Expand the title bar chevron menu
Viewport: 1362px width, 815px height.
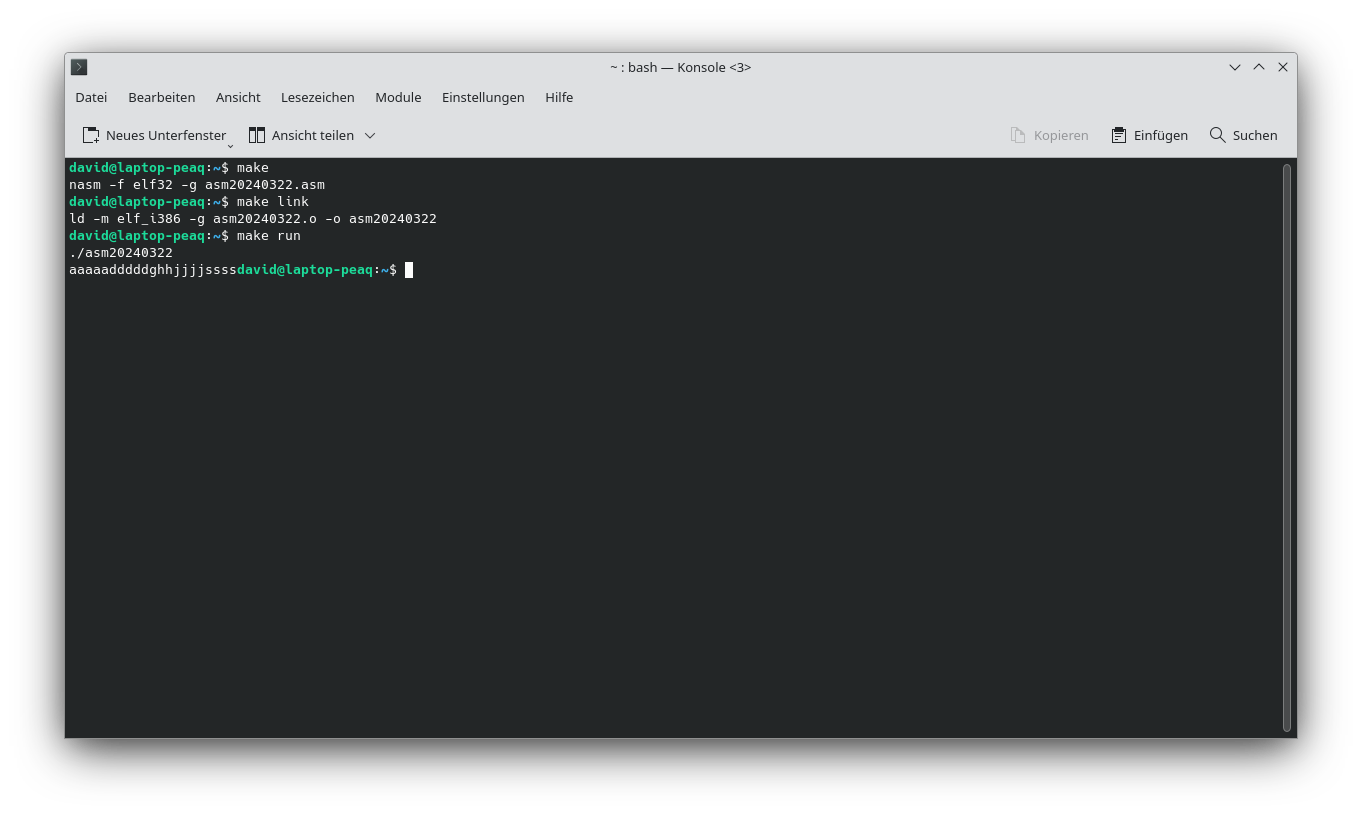pyautogui.click(x=1234, y=67)
